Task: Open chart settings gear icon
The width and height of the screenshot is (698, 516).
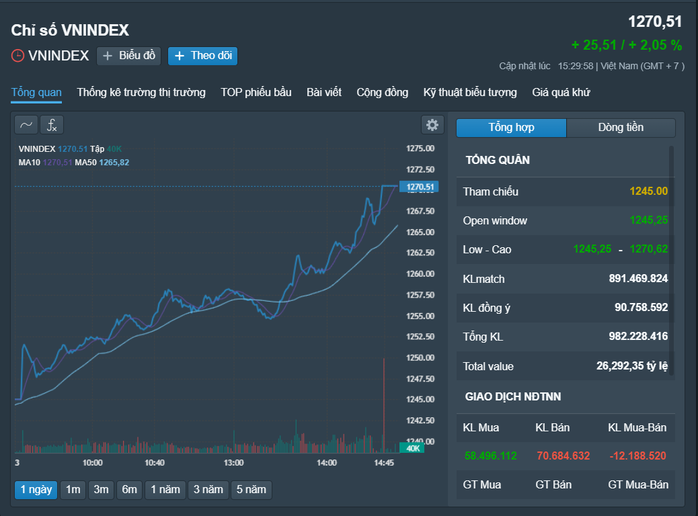Action: pyautogui.click(x=432, y=125)
